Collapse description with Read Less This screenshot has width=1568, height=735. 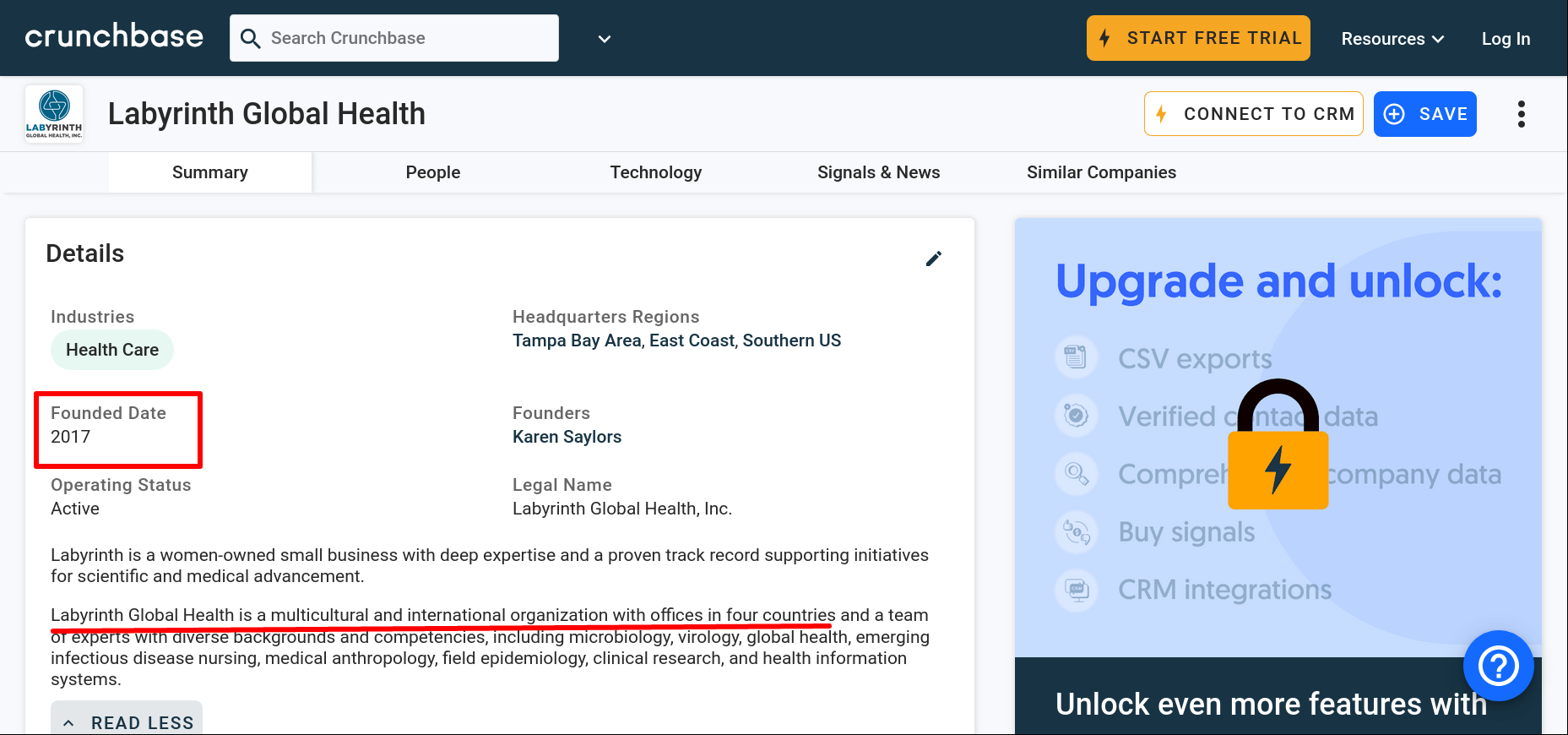click(127, 722)
